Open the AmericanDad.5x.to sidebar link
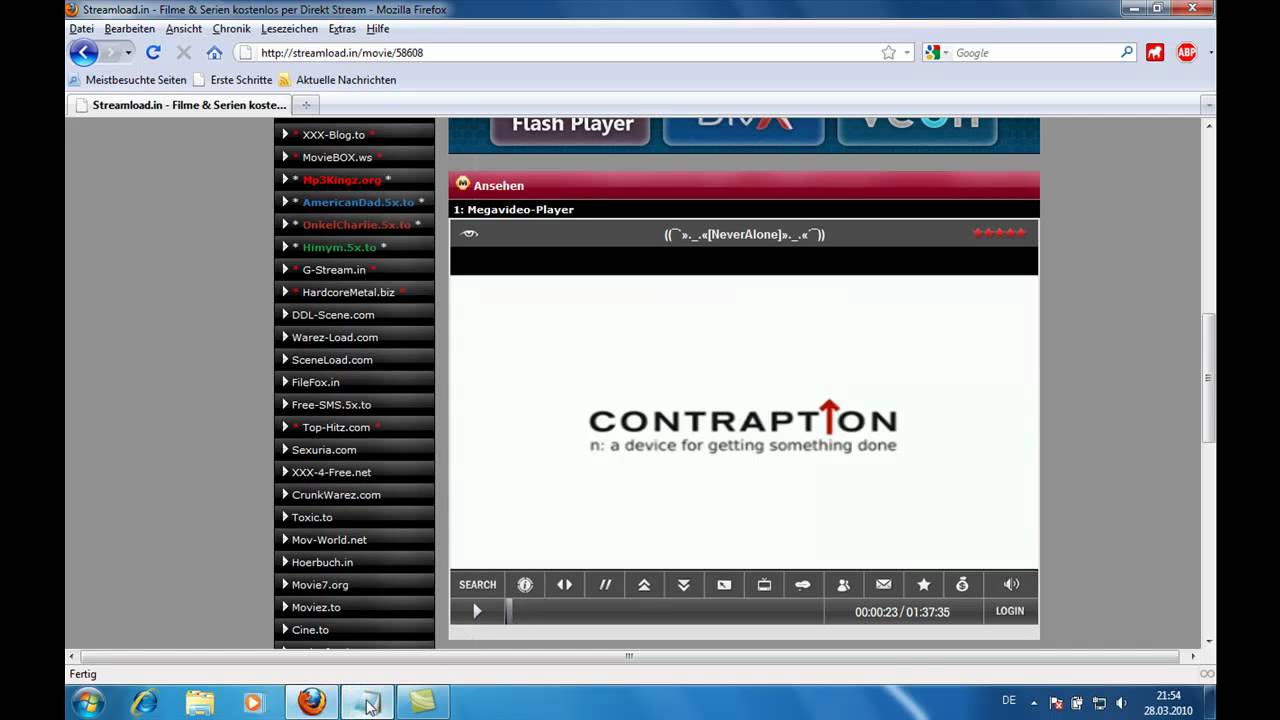The height and width of the screenshot is (720, 1280). point(358,202)
